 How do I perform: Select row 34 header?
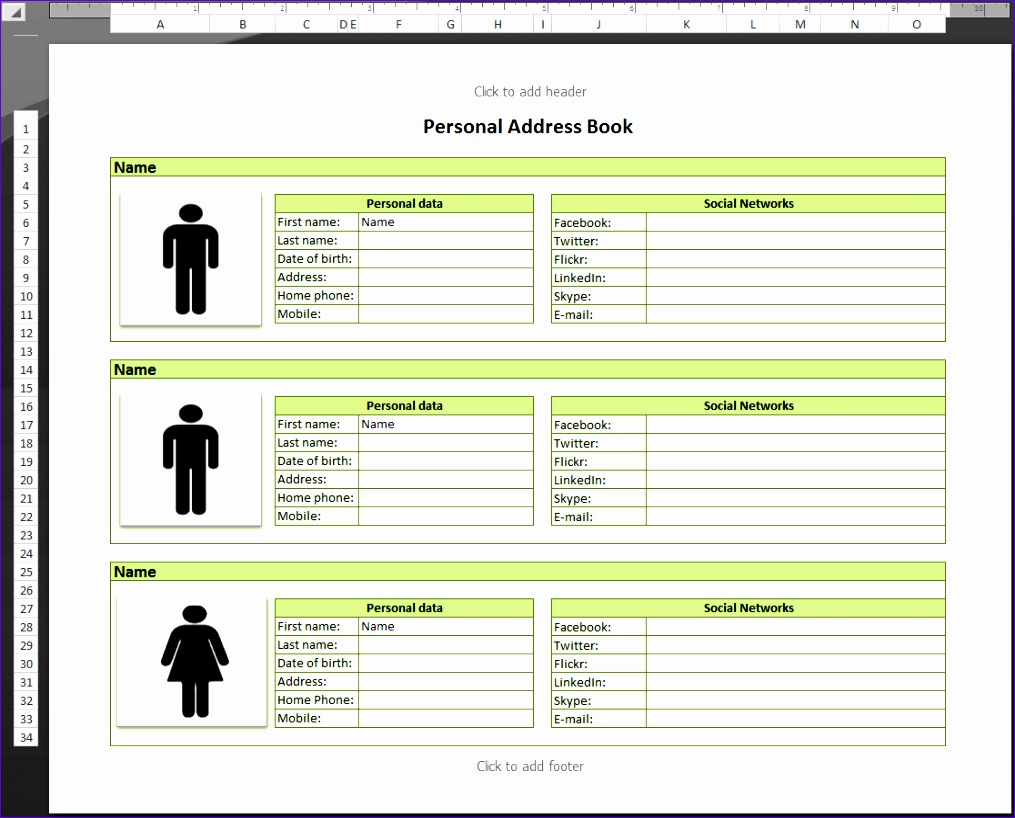[25, 737]
